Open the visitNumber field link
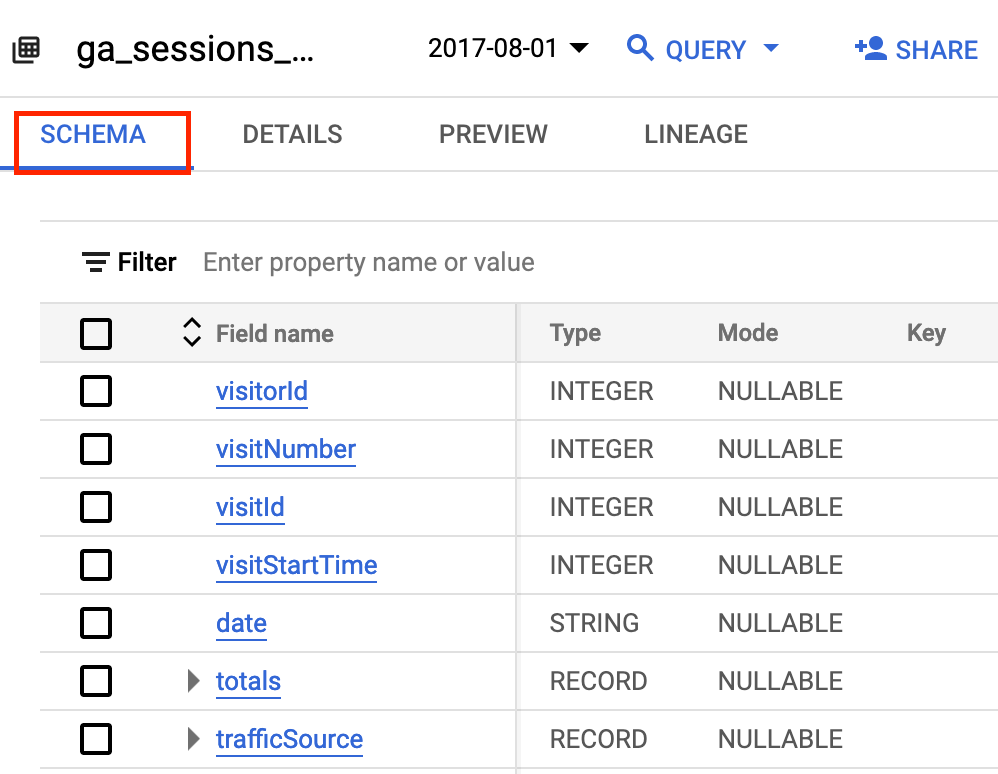This screenshot has height=774, width=998. point(286,449)
